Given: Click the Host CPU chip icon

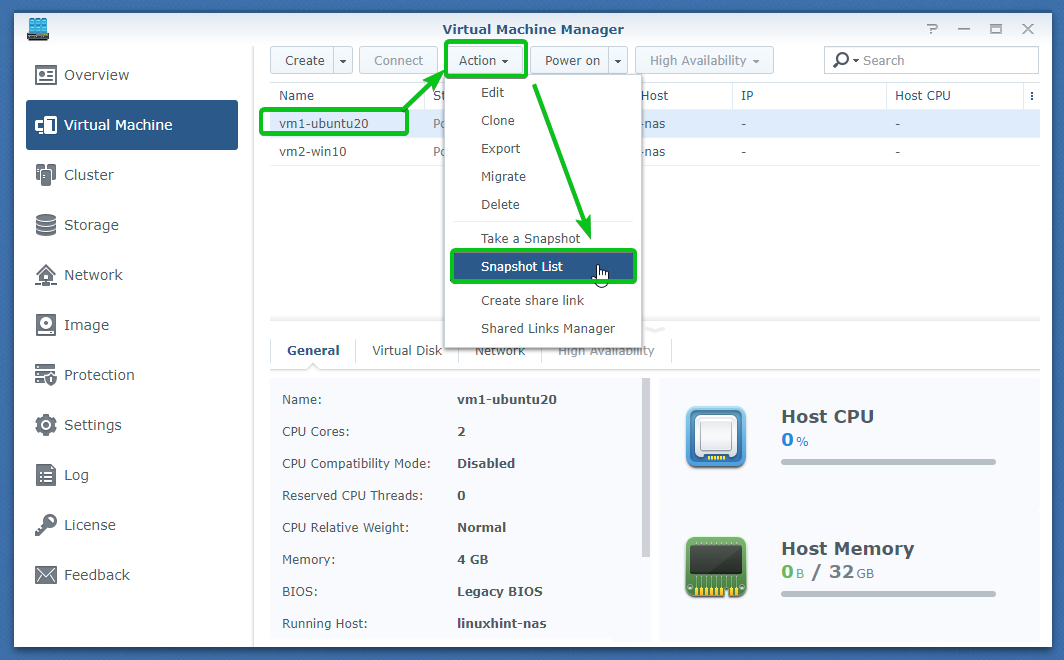Looking at the screenshot, I should (716, 438).
